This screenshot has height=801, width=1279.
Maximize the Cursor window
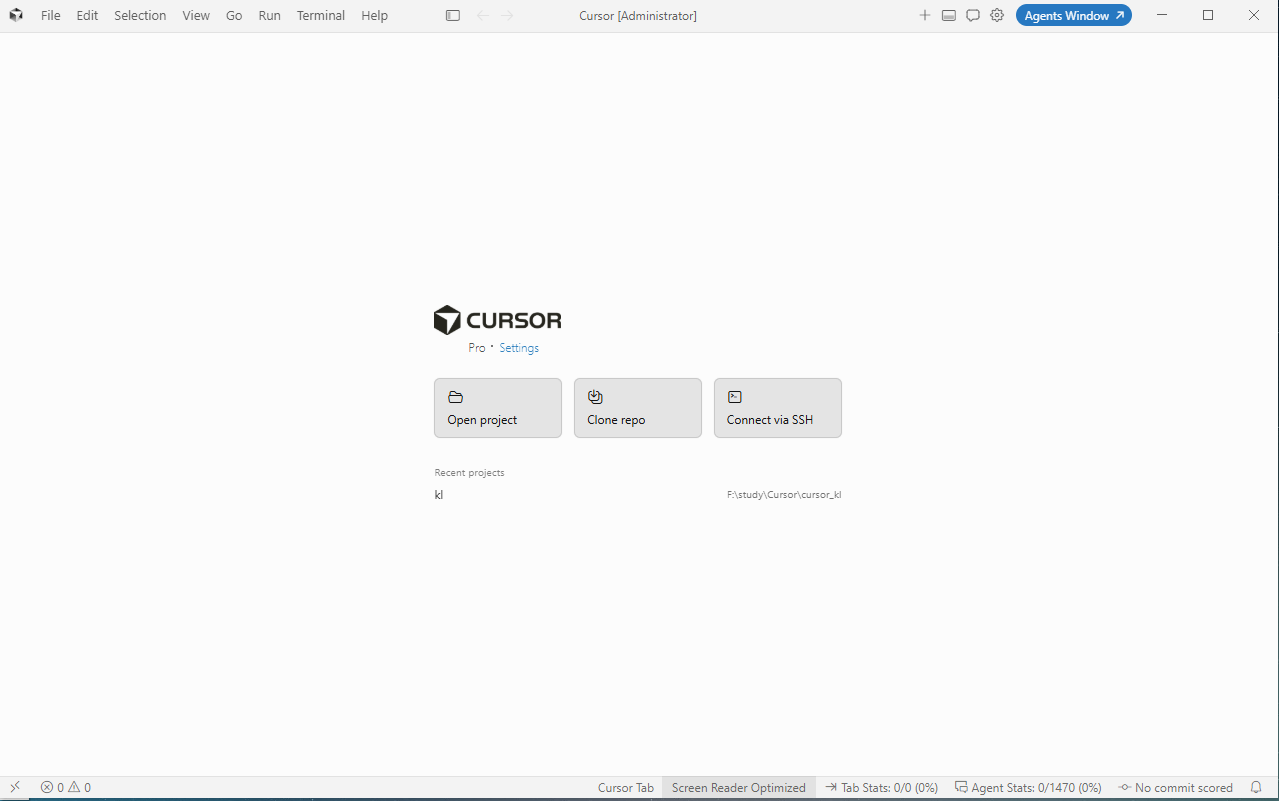coord(1208,15)
